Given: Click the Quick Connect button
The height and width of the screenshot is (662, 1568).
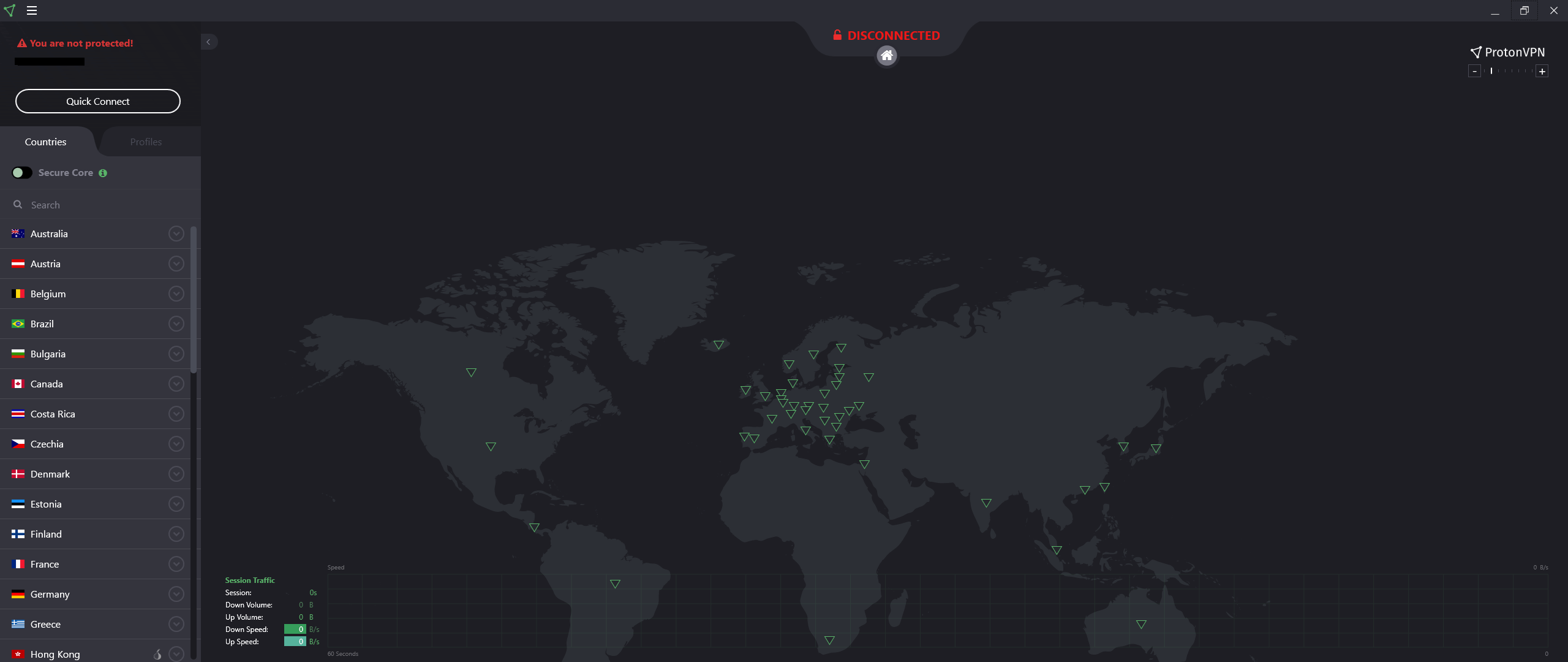Looking at the screenshot, I should point(97,101).
